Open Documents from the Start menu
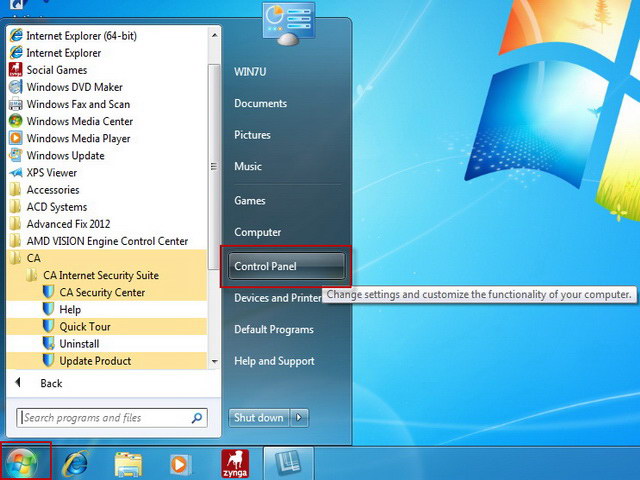This screenshot has width=640, height=480. point(260,104)
